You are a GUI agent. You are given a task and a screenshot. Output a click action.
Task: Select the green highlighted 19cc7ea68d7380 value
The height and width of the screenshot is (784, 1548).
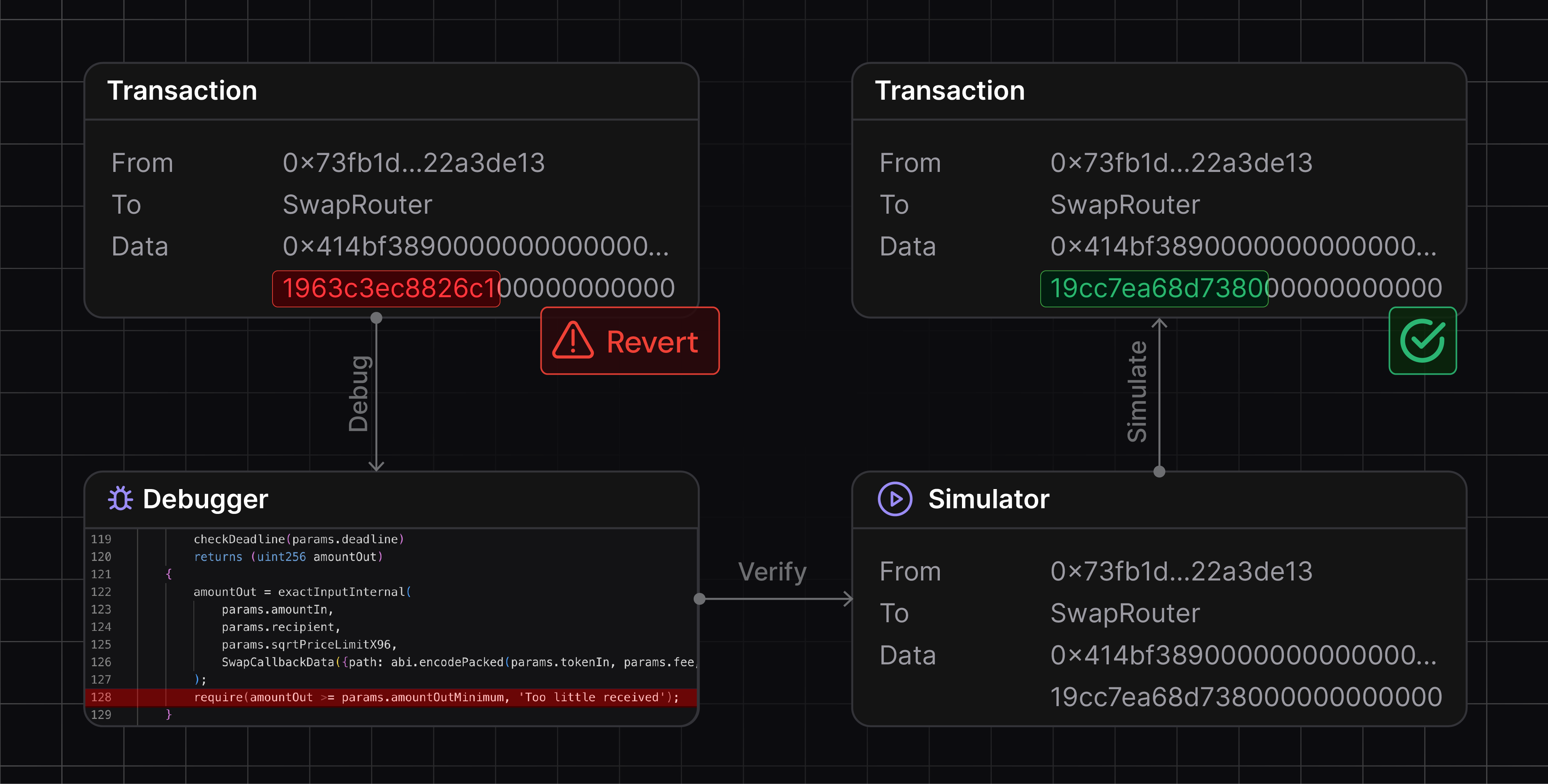(1154, 289)
